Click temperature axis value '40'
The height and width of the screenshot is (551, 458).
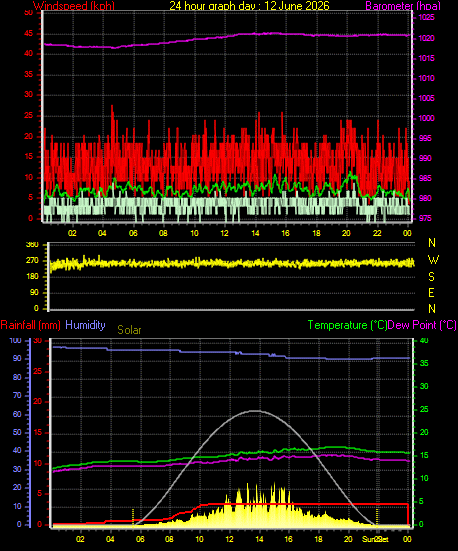tap(424, 341)
